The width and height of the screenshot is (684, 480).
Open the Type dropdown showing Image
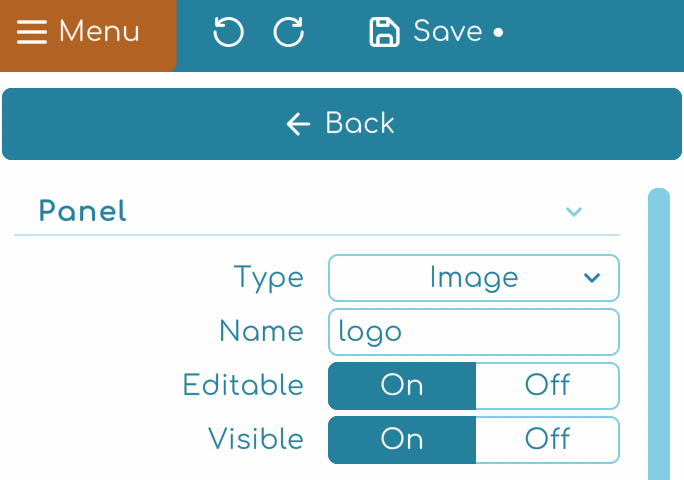coord(473,278)
